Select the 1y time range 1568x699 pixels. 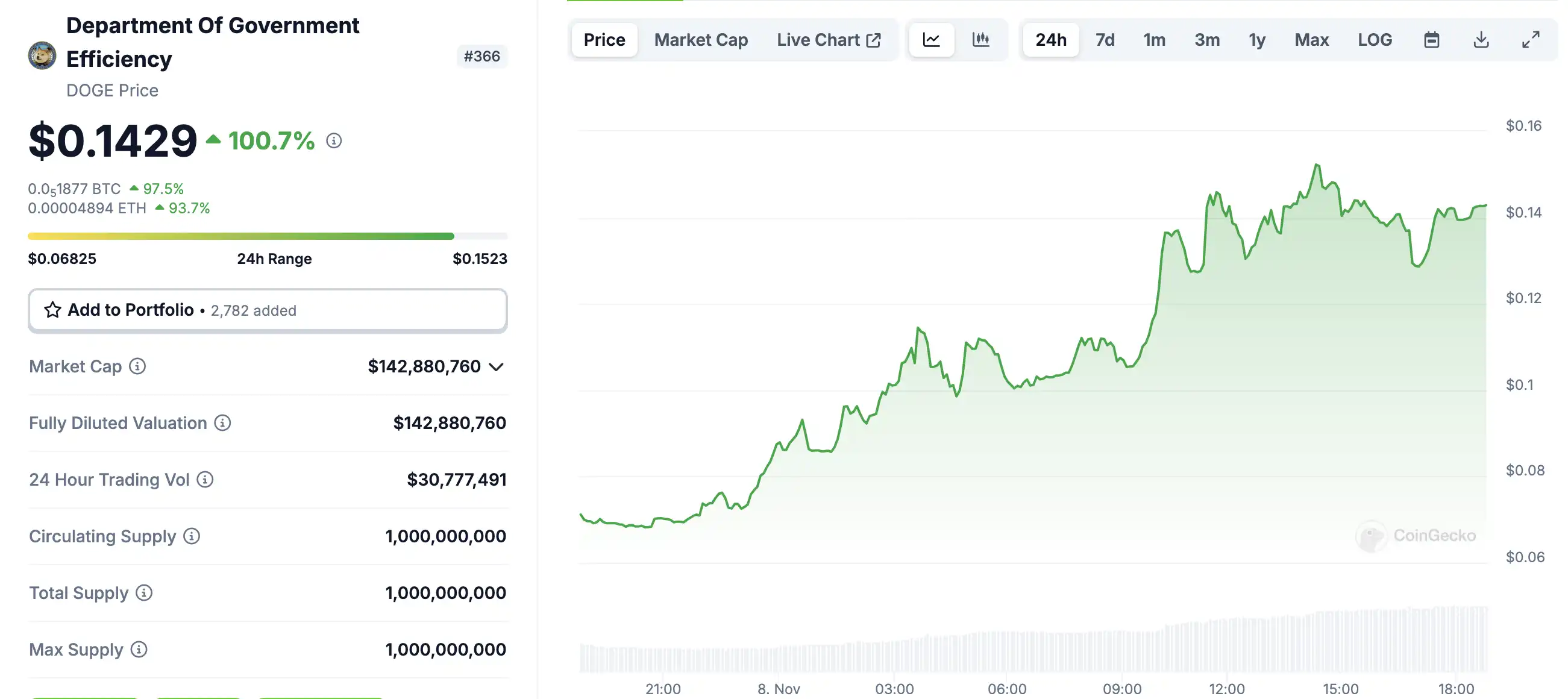point(1257,40)
